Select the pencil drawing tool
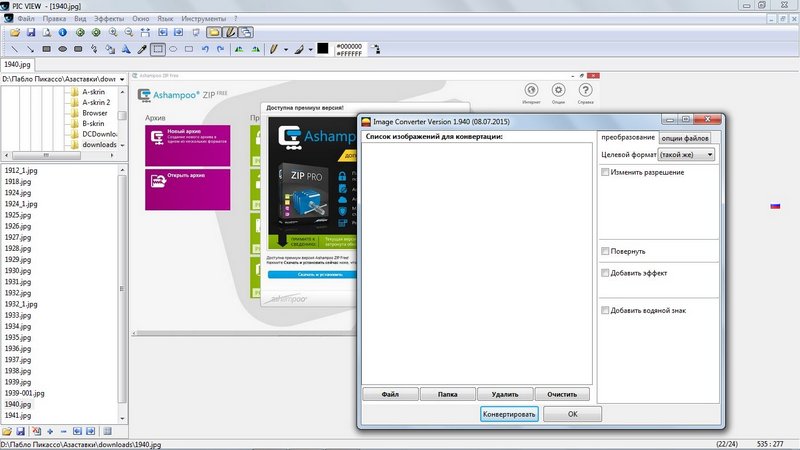Screen dimensions: 800x450 274,49
